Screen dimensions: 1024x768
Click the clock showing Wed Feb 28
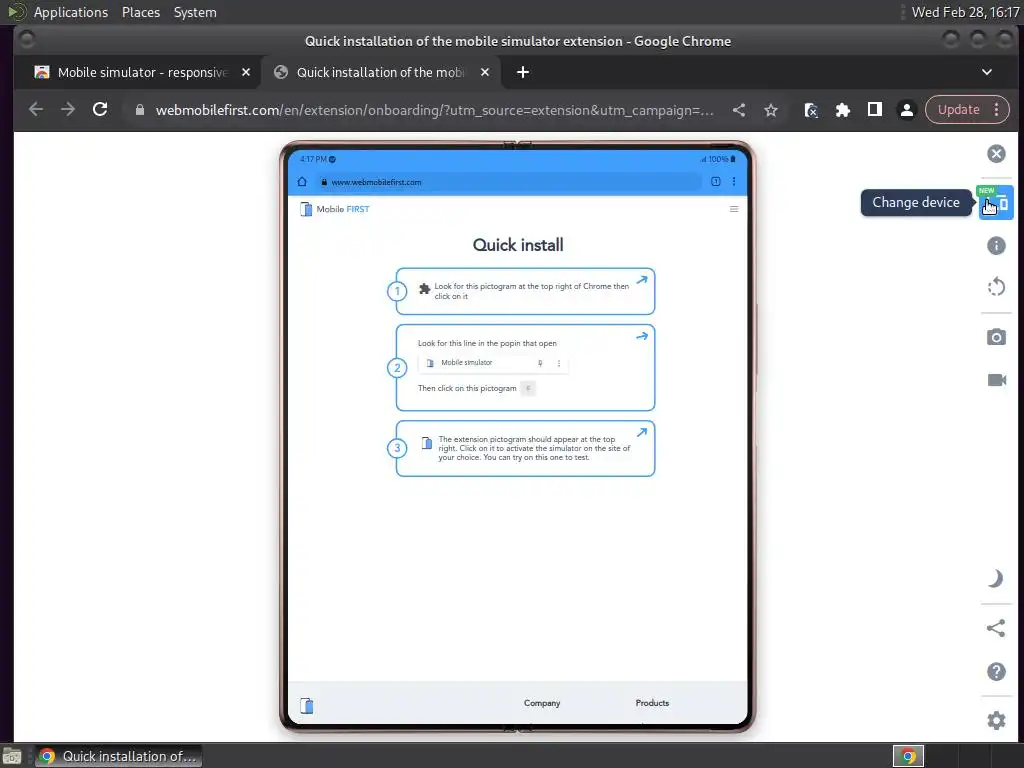point(965,12)
